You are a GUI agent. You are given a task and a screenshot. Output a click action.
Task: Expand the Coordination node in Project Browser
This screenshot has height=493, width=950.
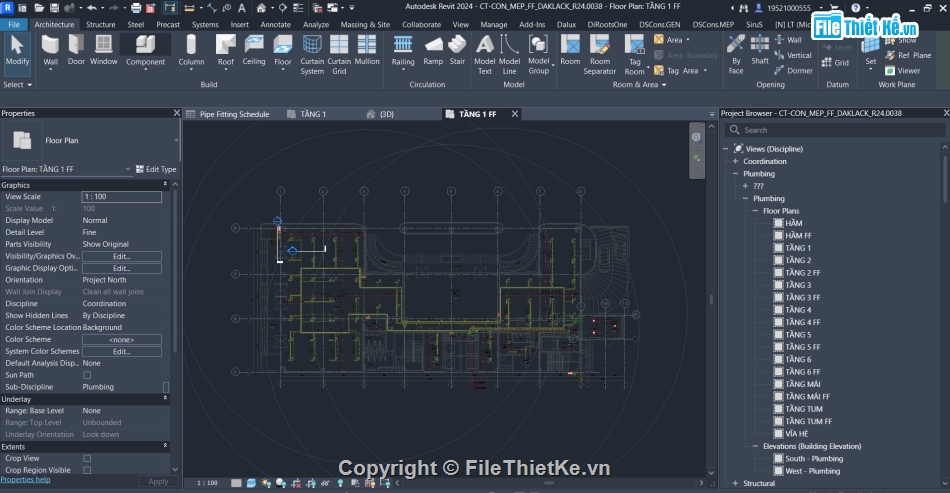[736, 161]
